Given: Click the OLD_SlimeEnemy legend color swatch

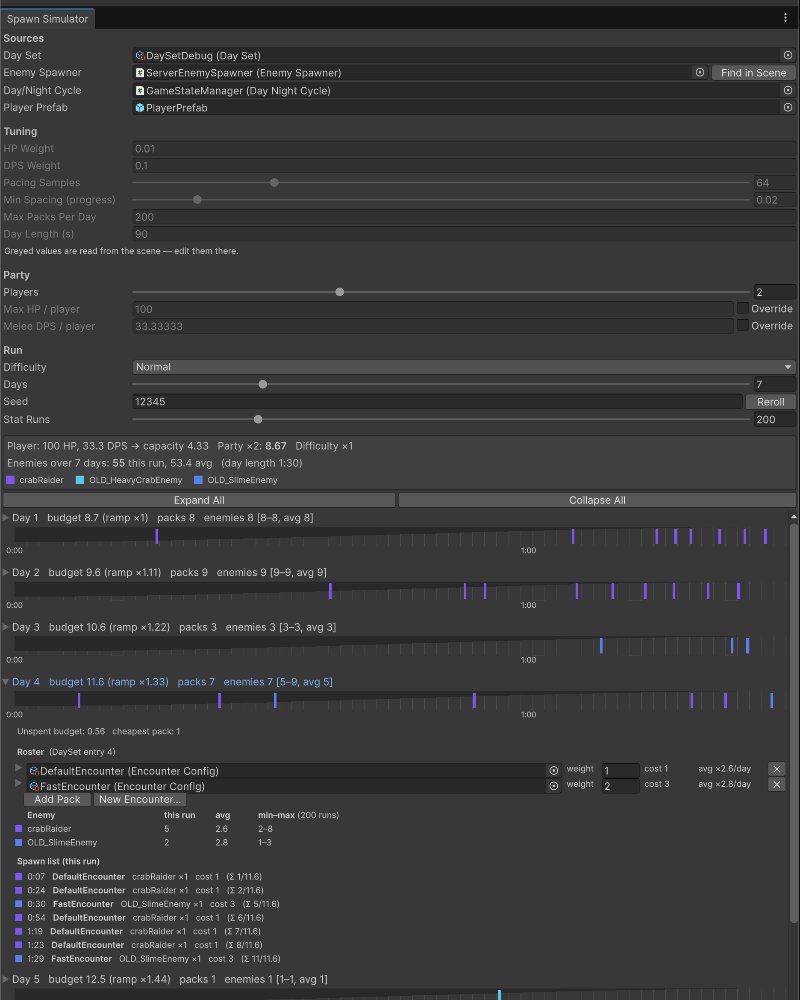Looking at the screenshot, I should (198, 480).
